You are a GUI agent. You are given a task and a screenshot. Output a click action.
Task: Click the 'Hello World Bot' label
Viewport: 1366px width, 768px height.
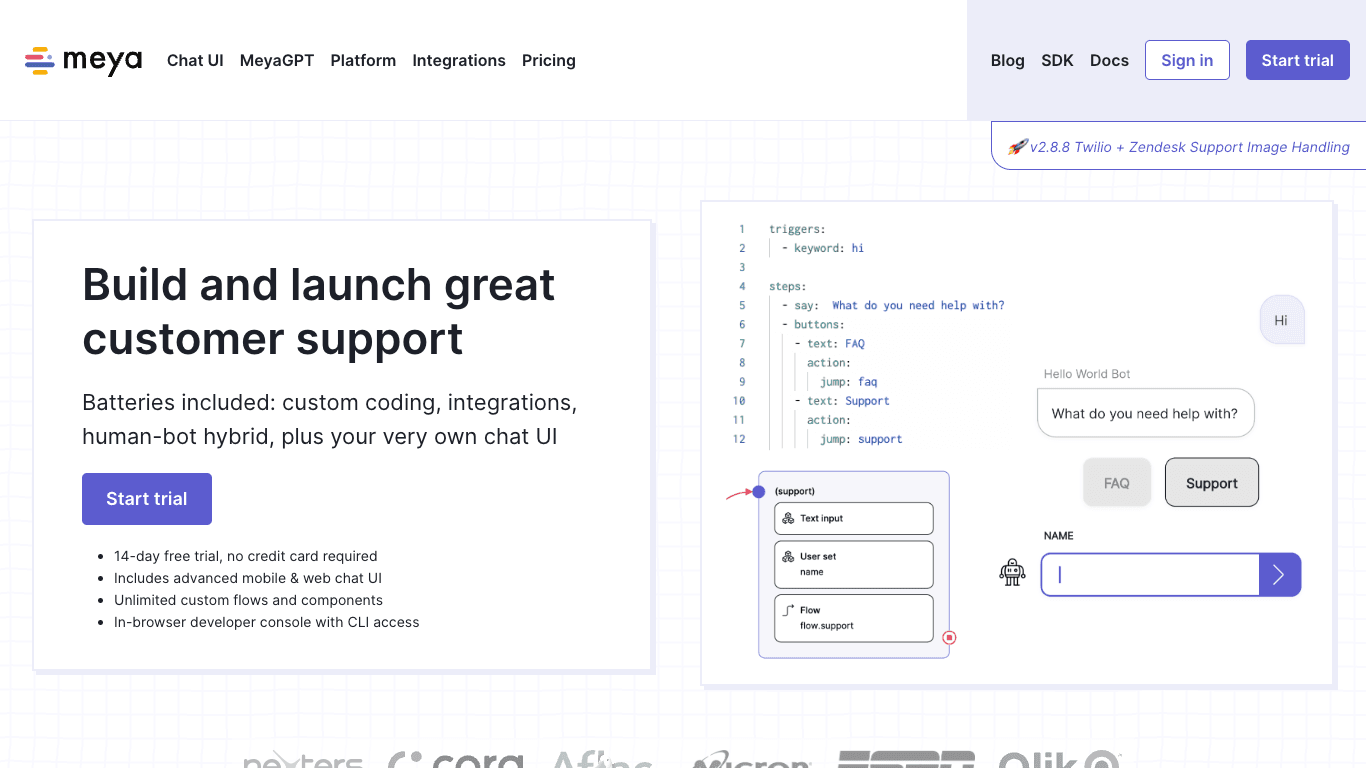(x=1087, y=374)
